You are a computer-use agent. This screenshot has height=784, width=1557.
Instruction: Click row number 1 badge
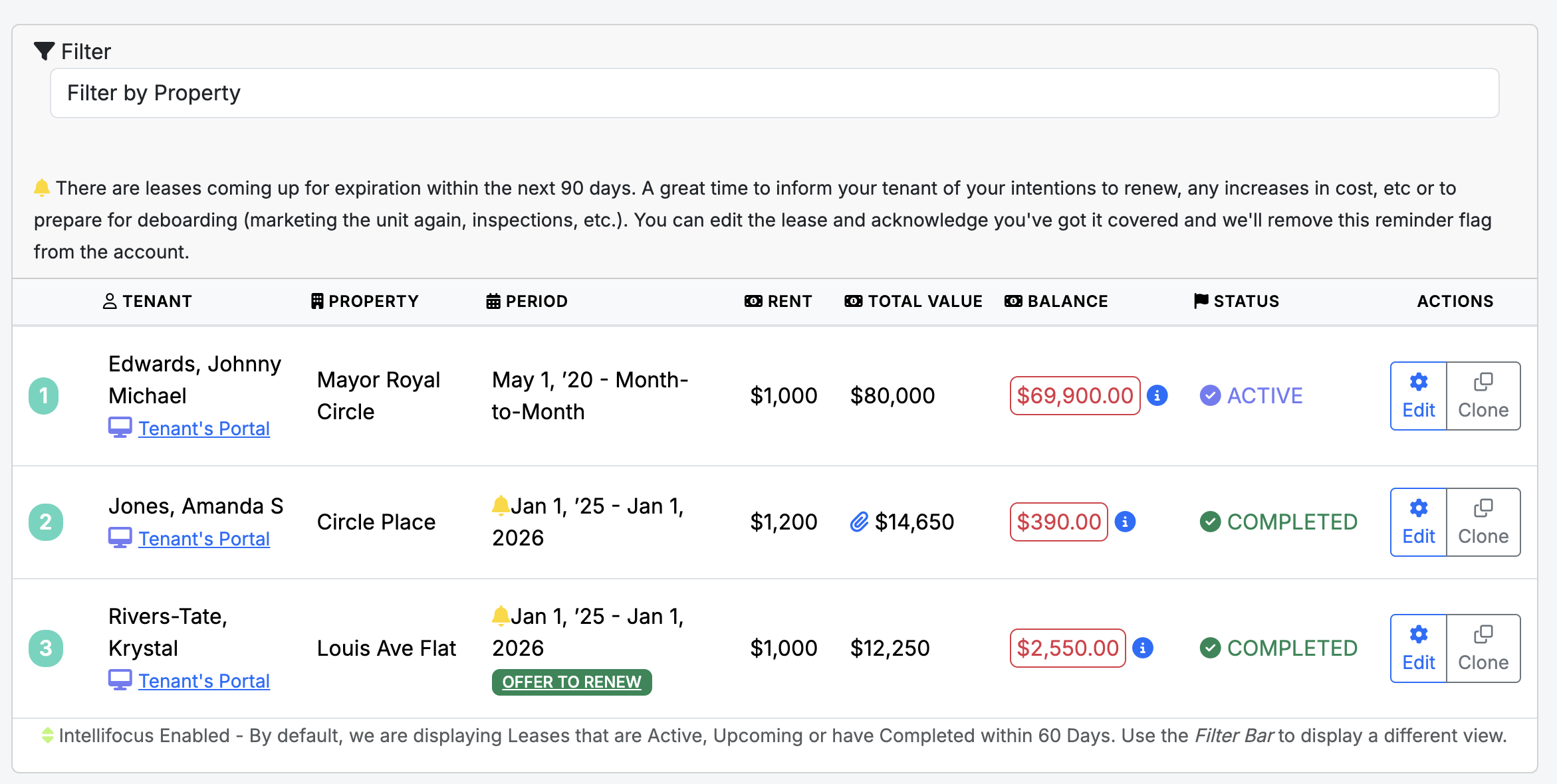44,396
